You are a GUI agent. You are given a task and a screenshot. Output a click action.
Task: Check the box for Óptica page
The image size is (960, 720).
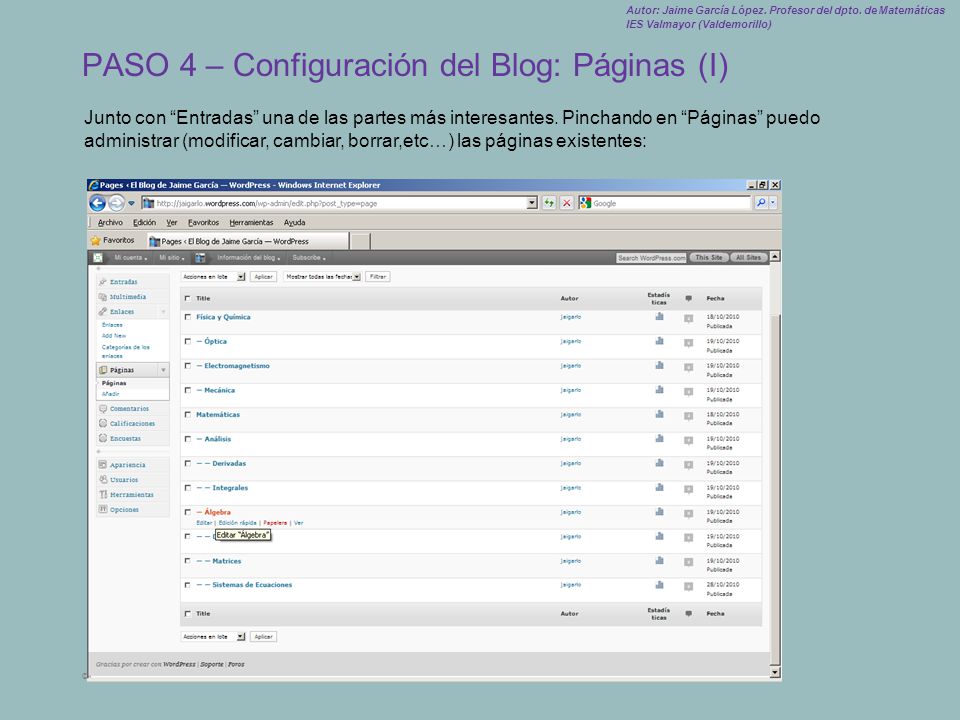click(x=188, y=342)
